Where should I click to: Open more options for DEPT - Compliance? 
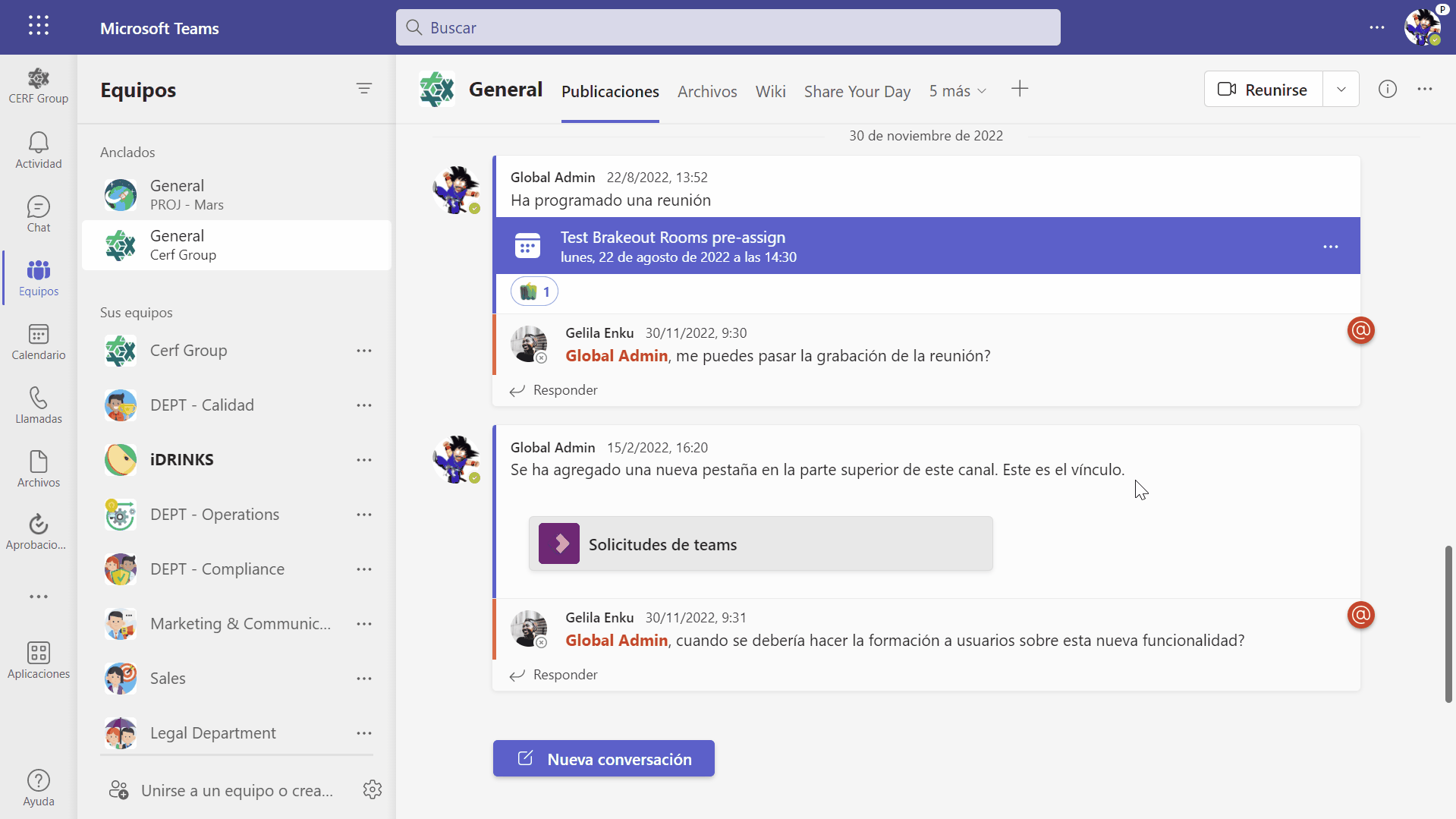pos(364,569)
